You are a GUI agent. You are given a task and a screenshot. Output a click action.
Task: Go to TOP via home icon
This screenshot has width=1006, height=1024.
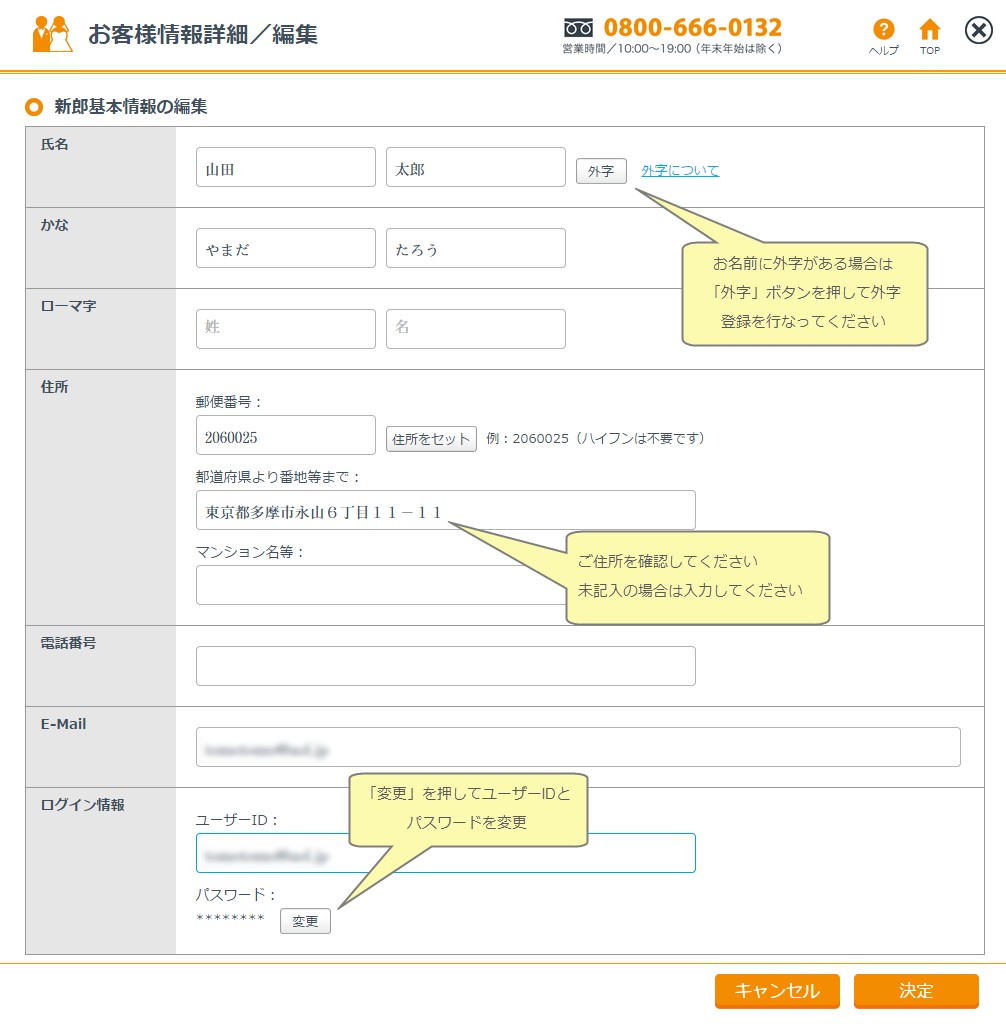point(930,30)
